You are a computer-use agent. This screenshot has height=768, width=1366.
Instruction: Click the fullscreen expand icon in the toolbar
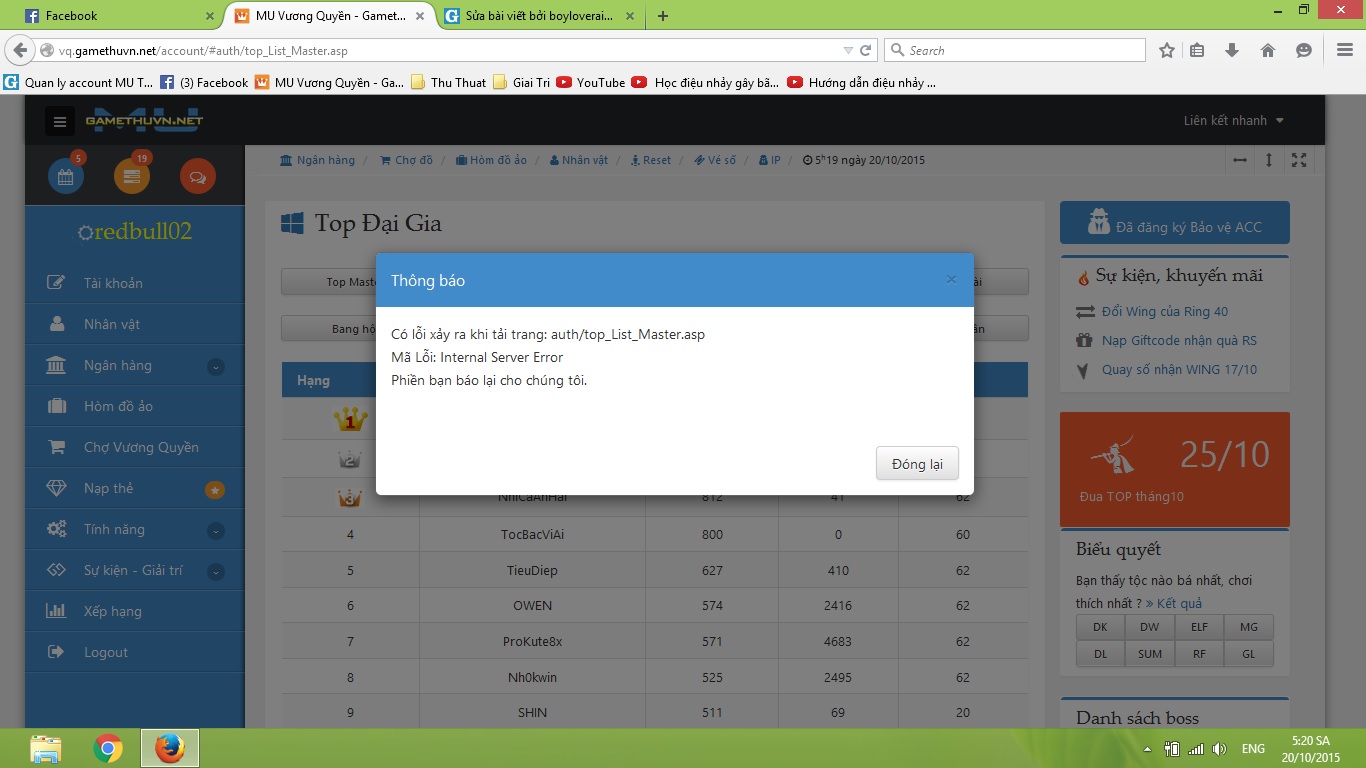pos(1299,160)
